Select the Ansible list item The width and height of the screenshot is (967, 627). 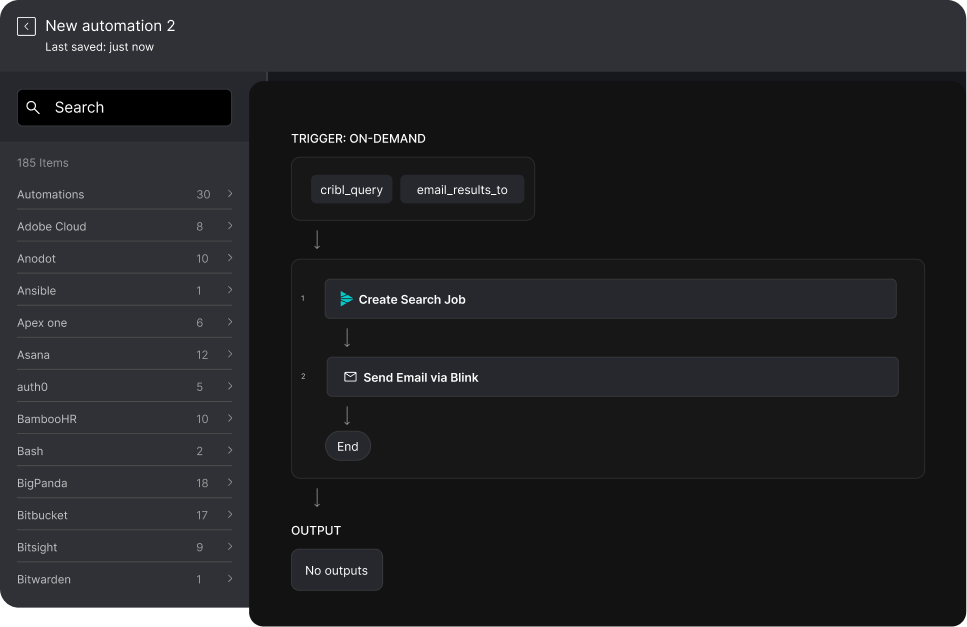click(125, 290)
